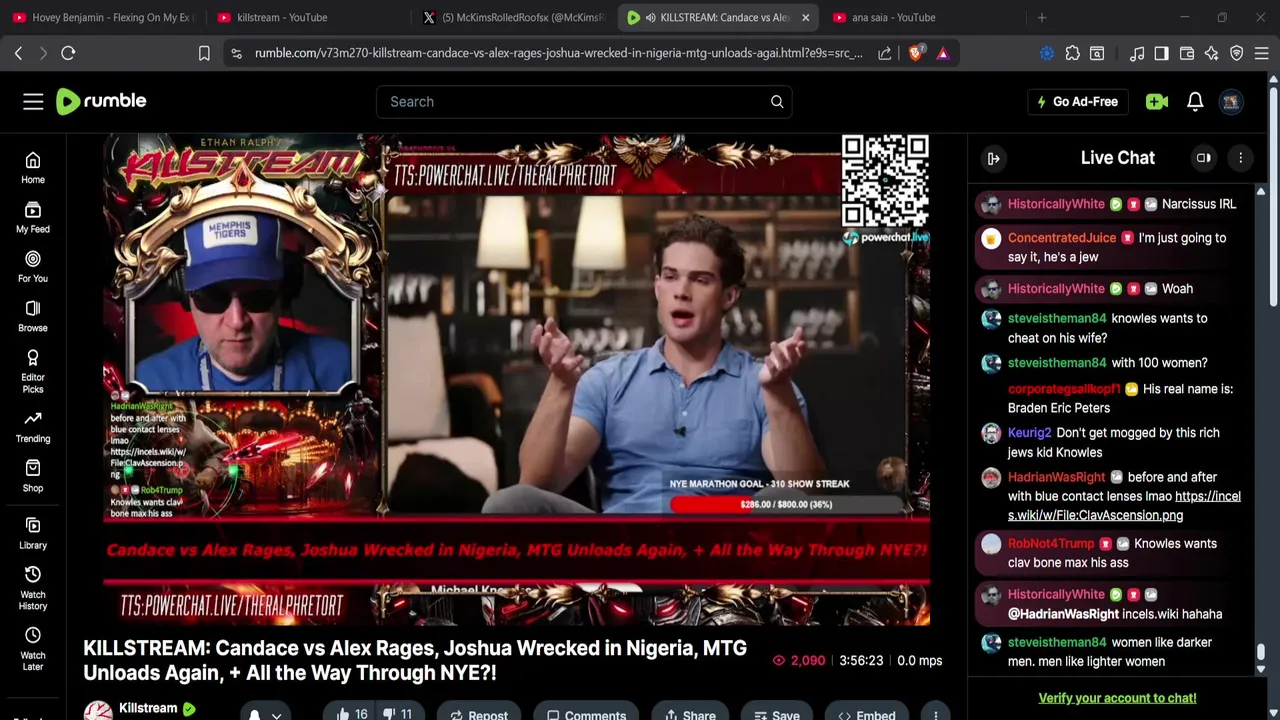Like the video with thumbs up
Viewport: 1280px width, 720px height.
click(352, 713)
